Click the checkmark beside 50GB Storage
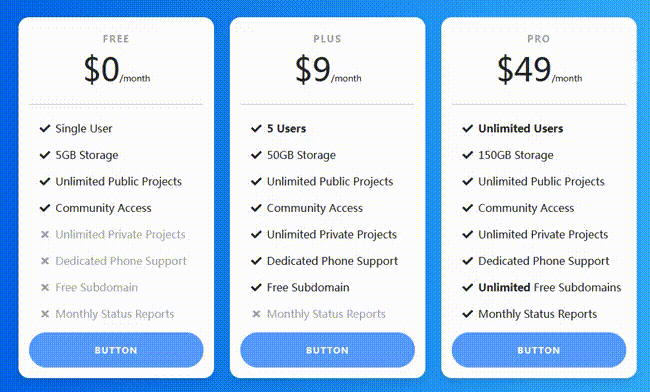Screen dimensions: 650x392 [256, 155]
